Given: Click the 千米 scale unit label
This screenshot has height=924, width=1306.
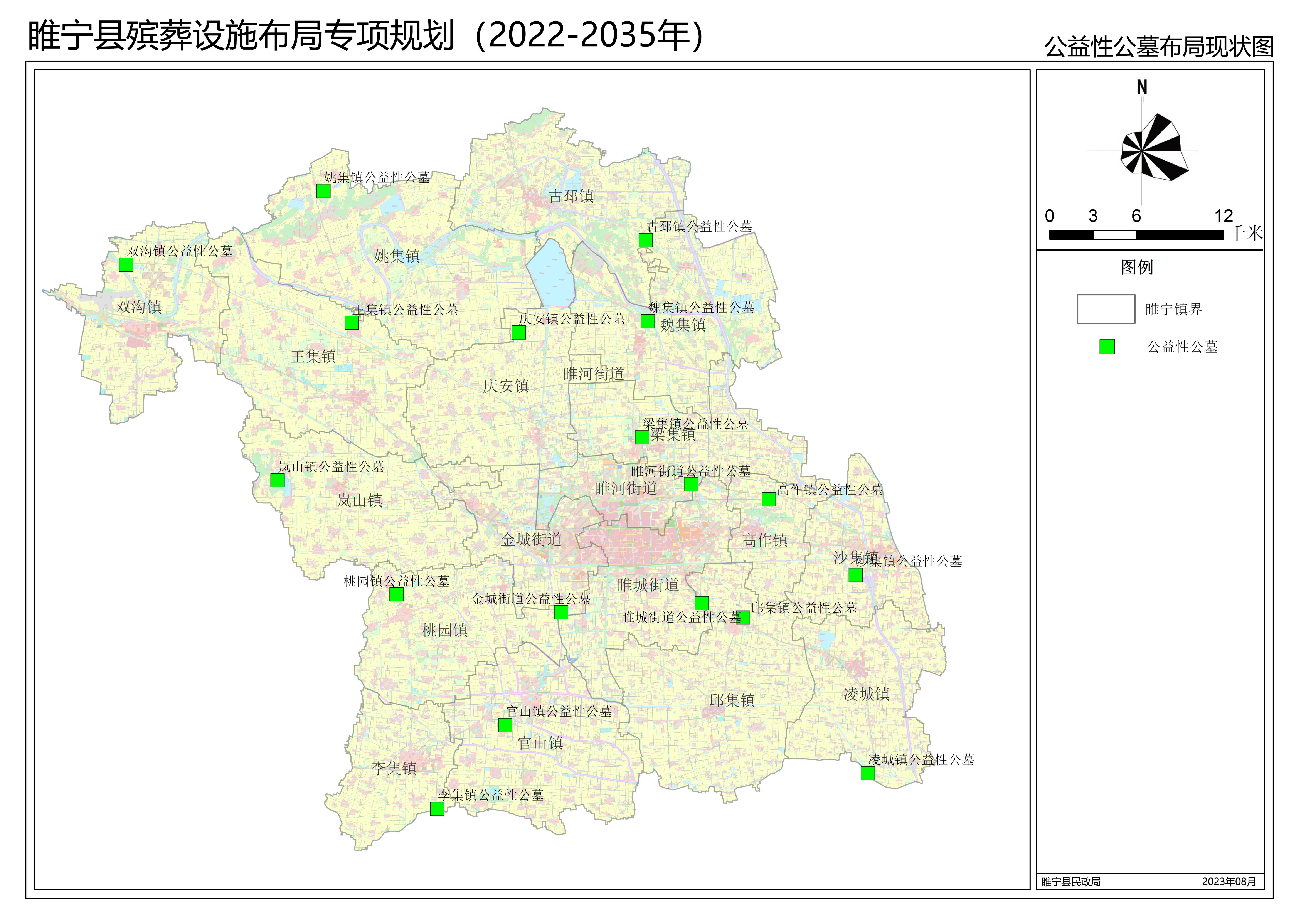Looking at the screenshot, I should [1246, 233].
